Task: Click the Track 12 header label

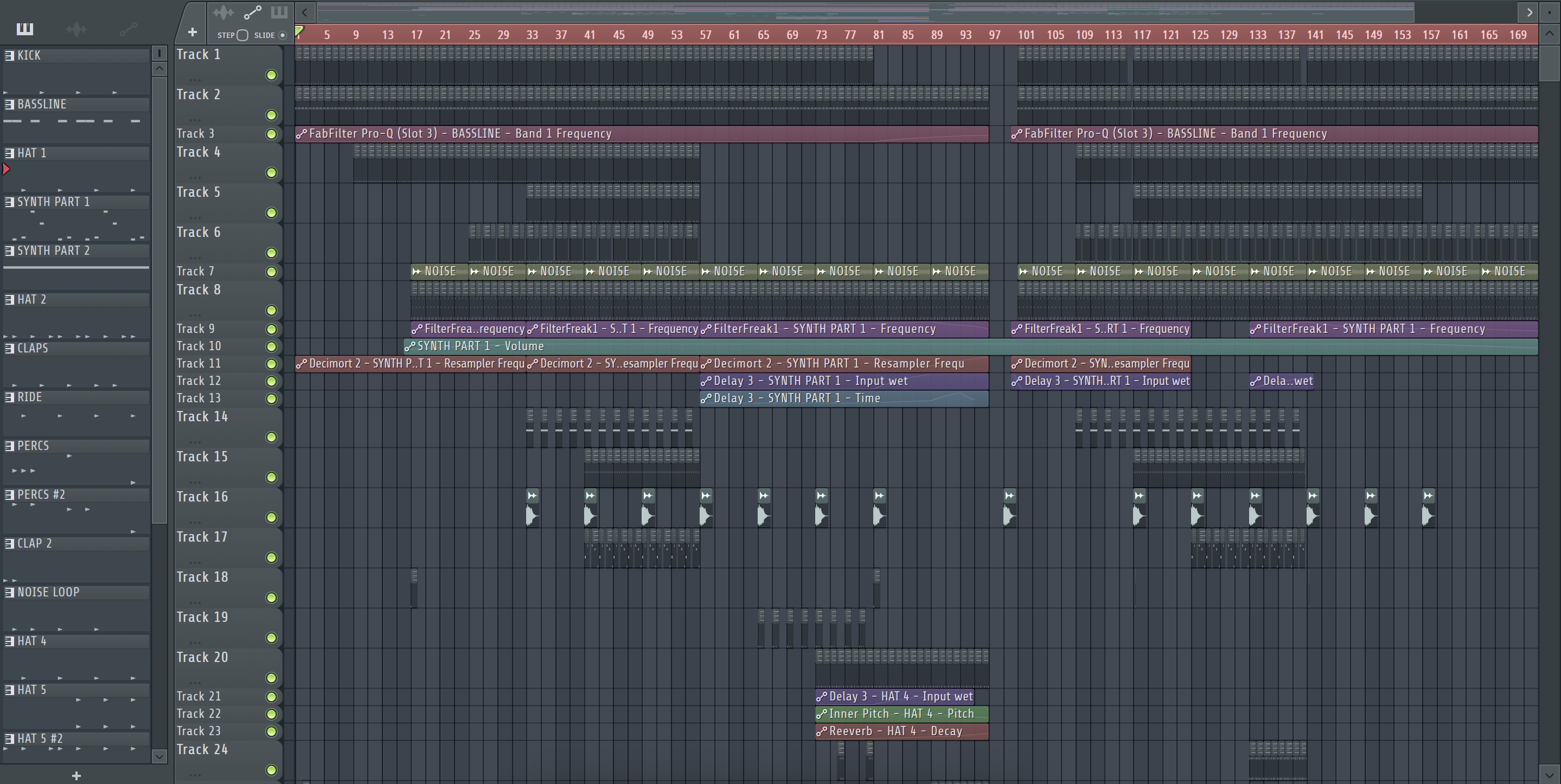Action: point(199,381)
